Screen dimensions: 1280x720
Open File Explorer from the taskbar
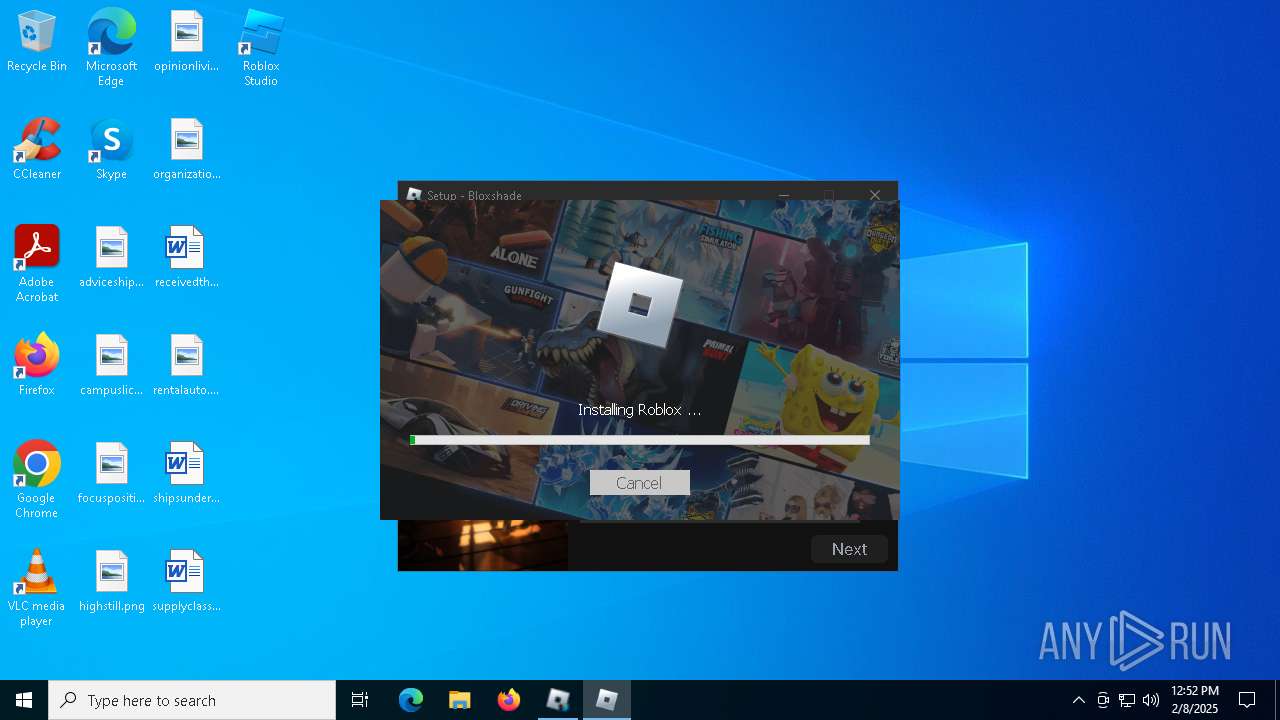point(459,700)
